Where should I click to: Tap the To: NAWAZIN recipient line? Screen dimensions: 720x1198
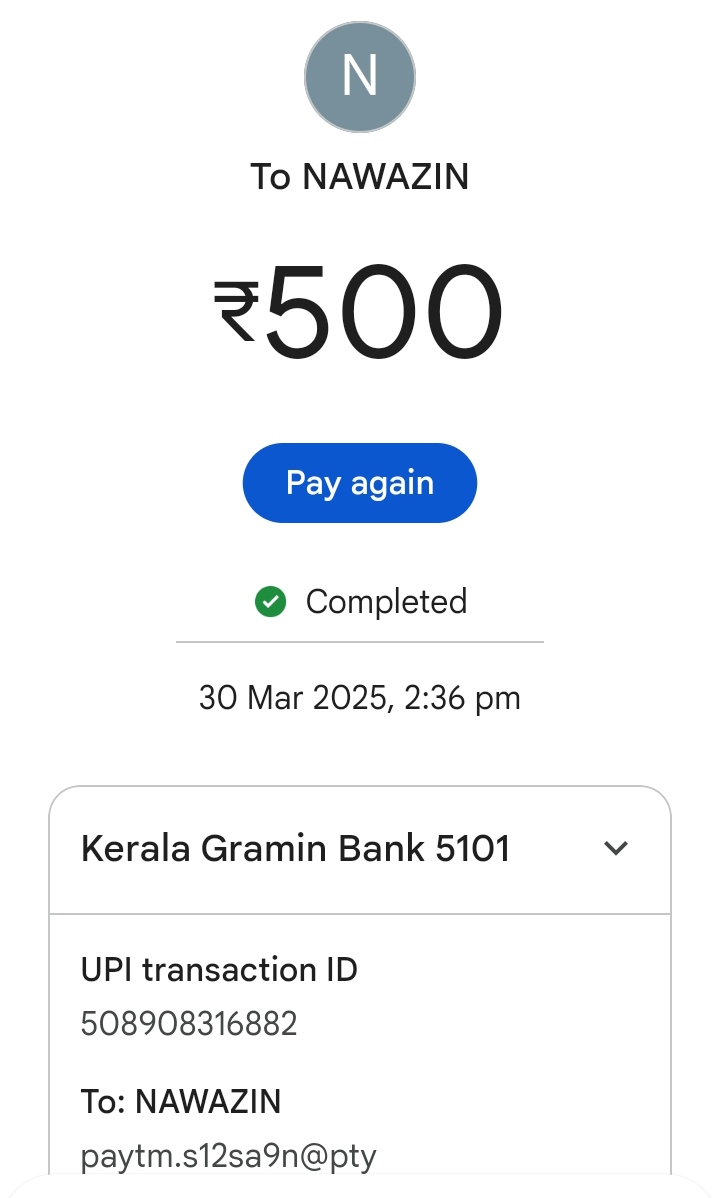(x=181, y=1102)
